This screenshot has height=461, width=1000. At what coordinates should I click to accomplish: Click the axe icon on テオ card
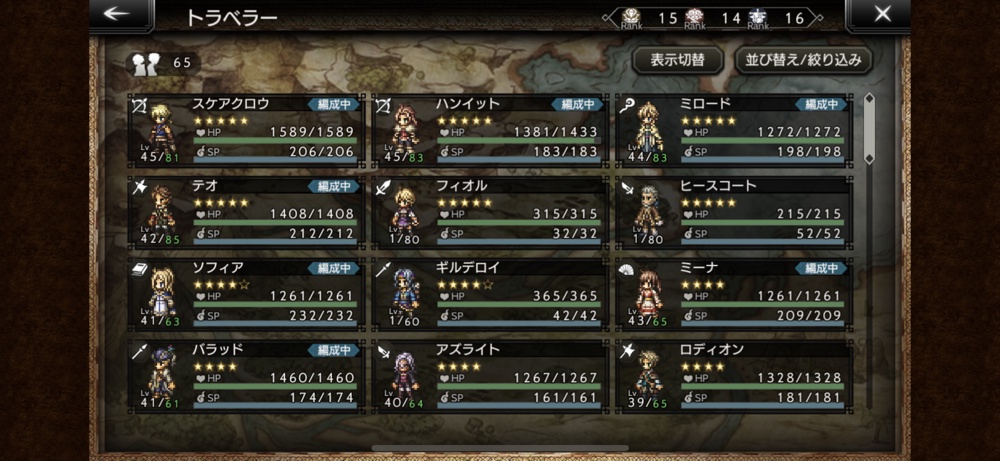click(140, 187)
